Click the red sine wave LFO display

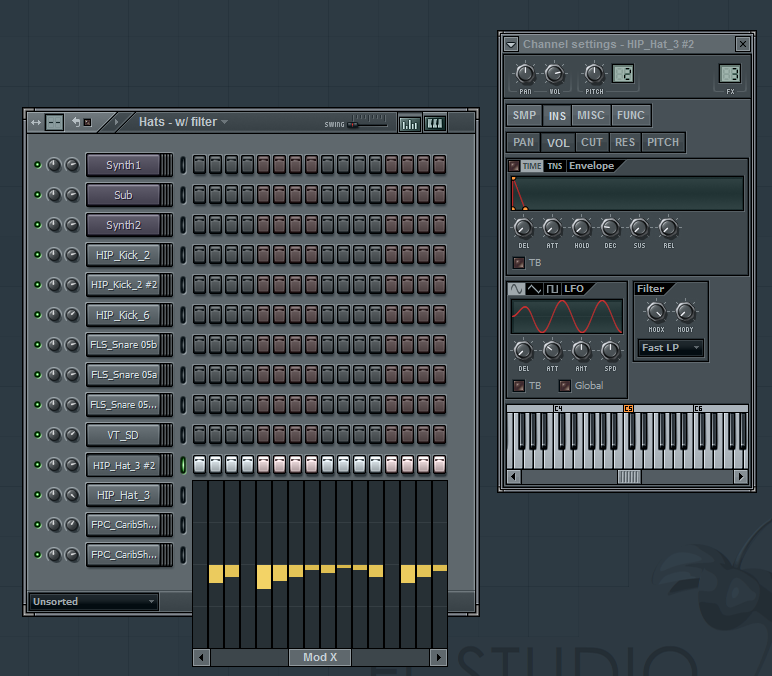tap(567, 316)
